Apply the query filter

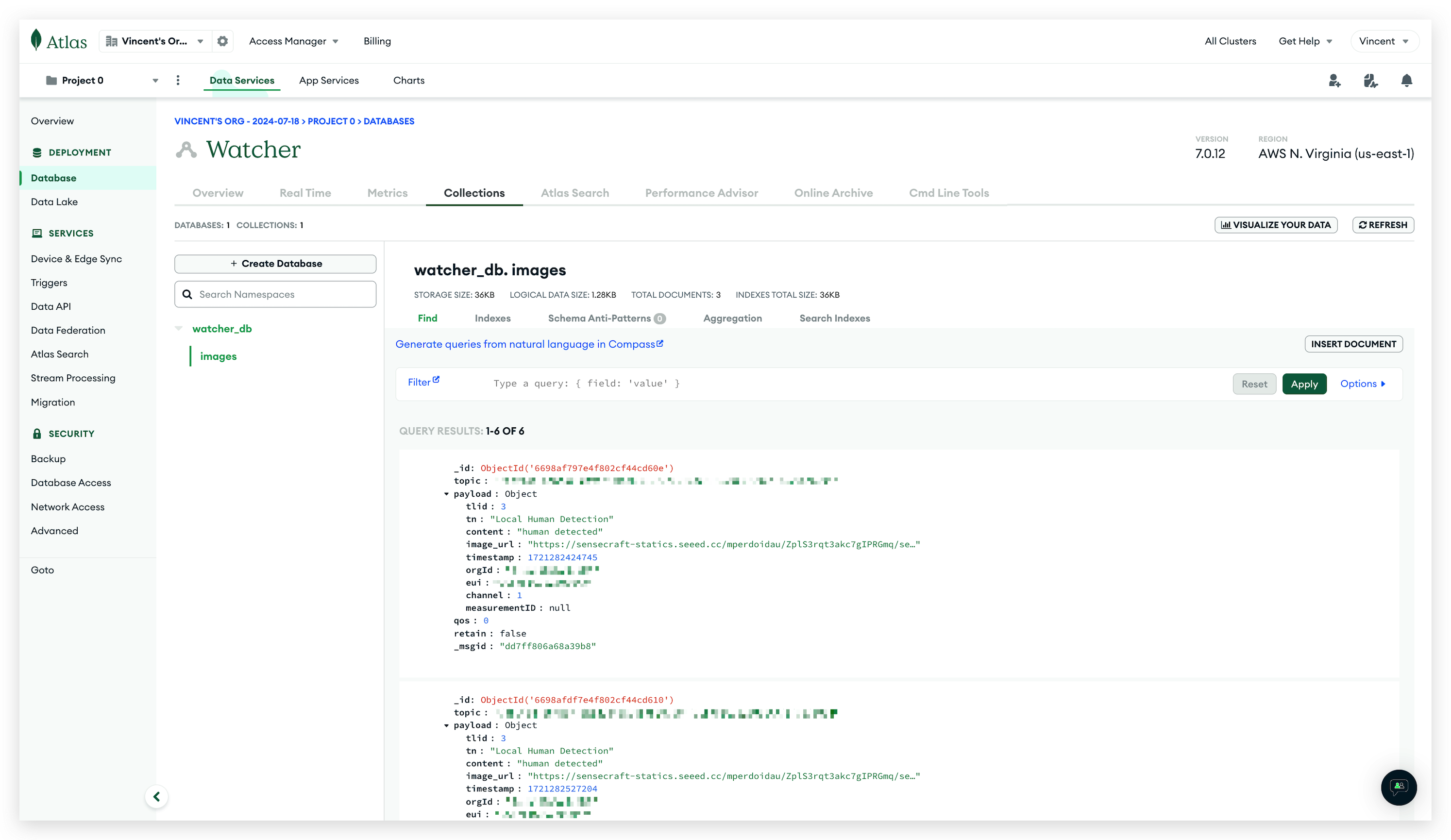pos(1303,384)
